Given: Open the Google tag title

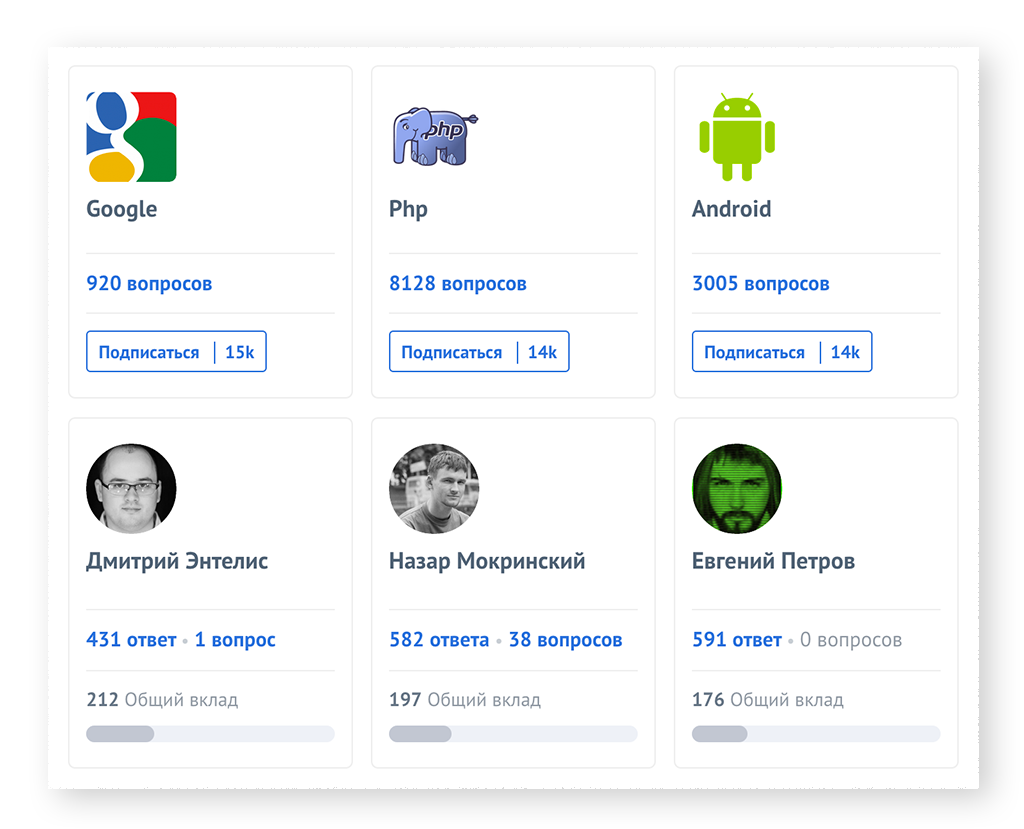Looking at the screenshot, I should [122, 209].
